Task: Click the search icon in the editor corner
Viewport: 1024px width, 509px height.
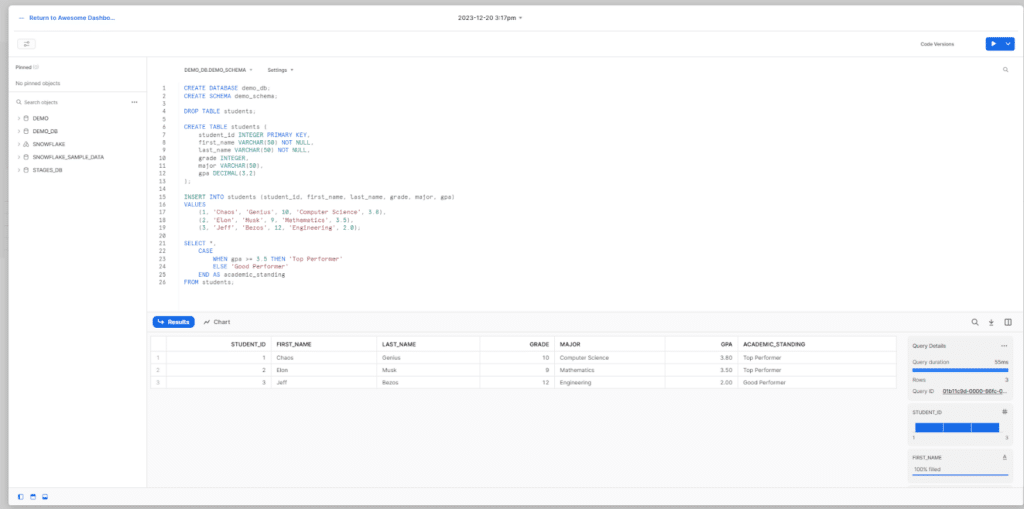Action: [1006, 69]
